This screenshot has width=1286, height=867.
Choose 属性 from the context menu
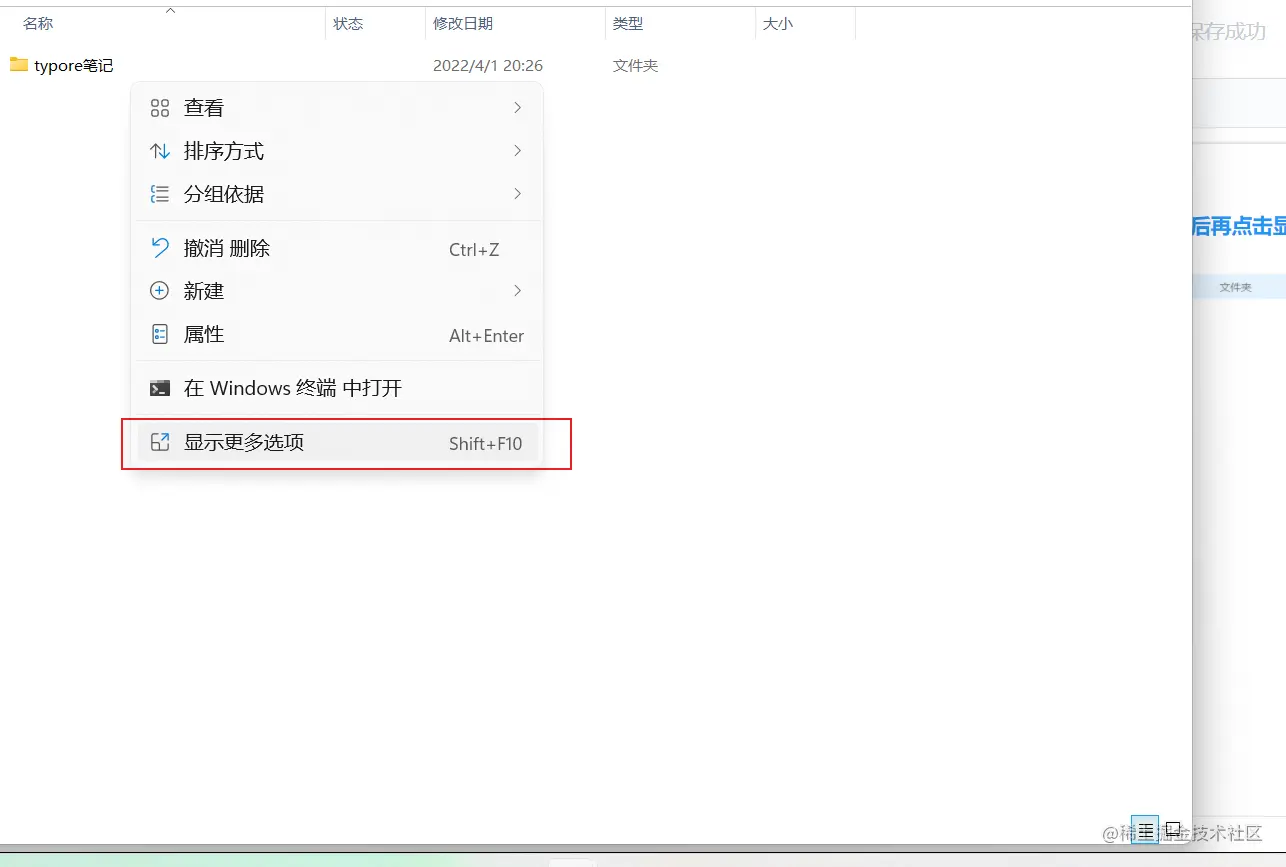[x=338, y=334]
